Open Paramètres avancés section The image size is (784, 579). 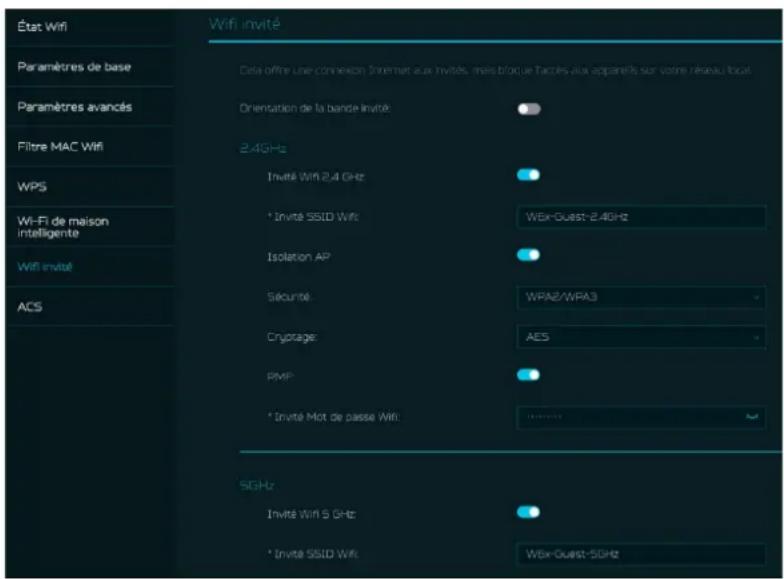74,106
